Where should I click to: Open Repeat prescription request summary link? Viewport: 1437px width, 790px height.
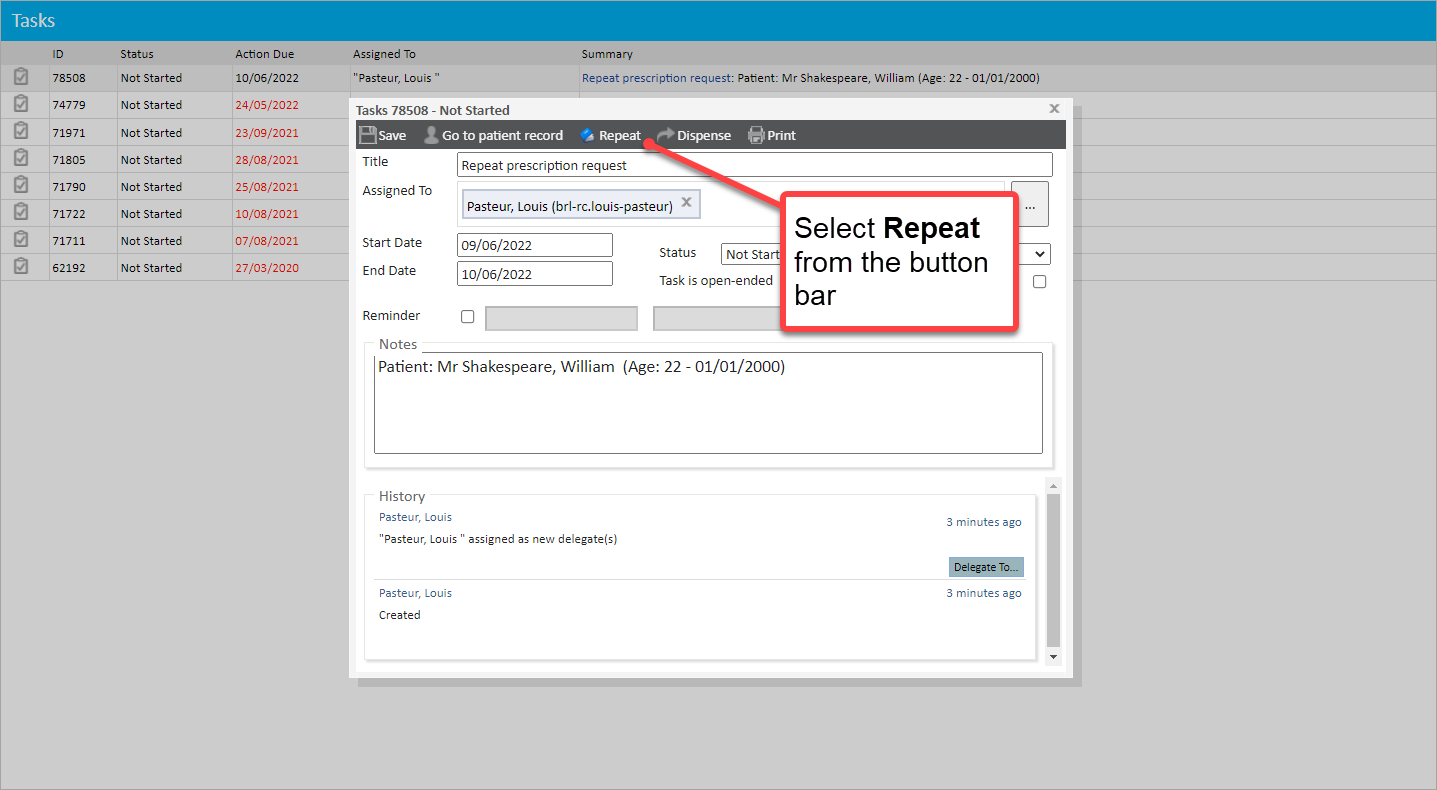[657, 78]
